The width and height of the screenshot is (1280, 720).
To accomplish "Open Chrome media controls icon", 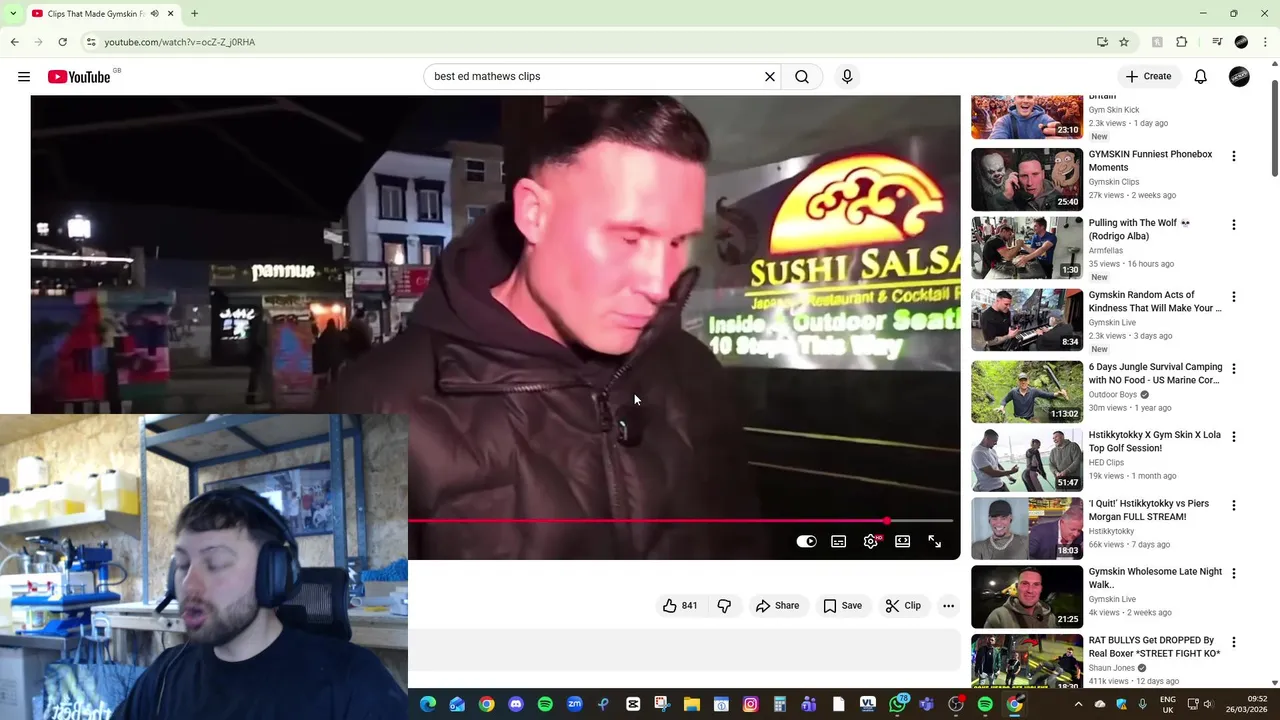I will pos(1217,42).
